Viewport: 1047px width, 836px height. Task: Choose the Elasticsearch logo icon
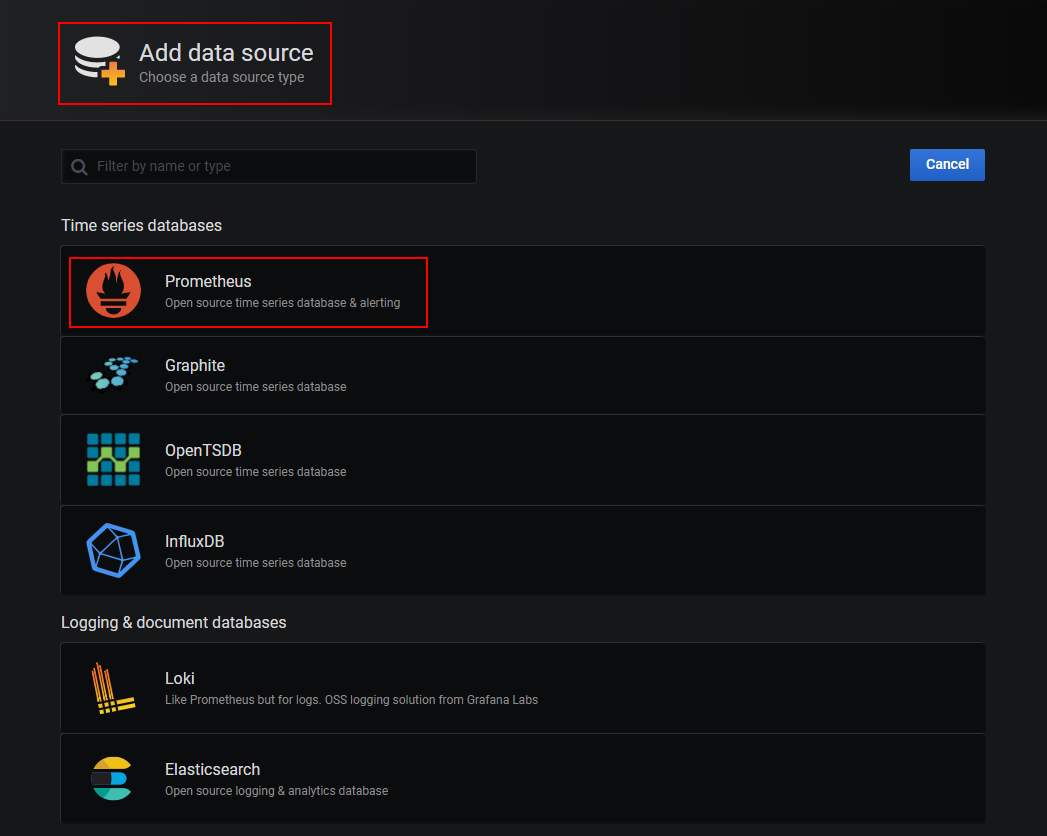(111, 779)
